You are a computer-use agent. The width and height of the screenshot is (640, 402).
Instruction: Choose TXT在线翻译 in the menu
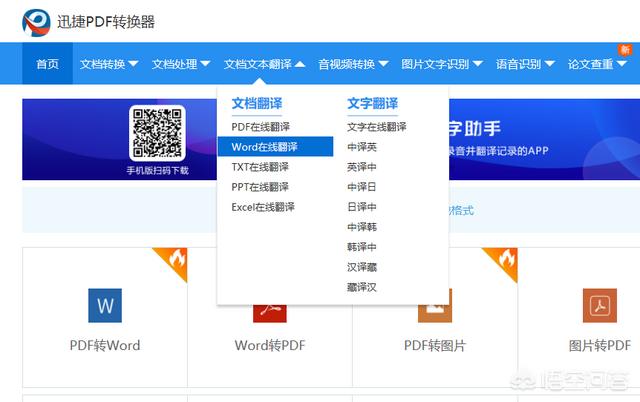[260, 167]
